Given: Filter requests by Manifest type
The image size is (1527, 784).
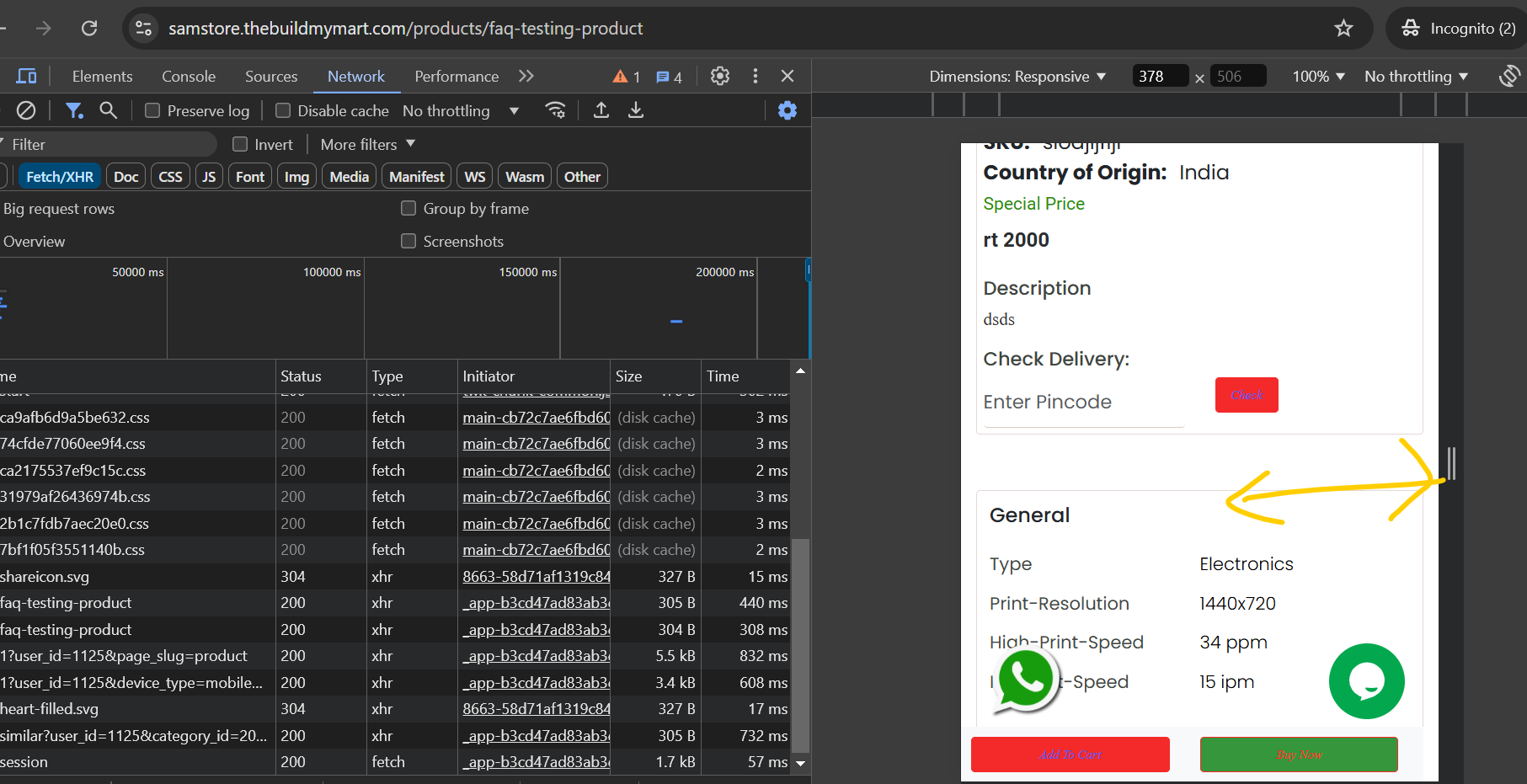Looking at the screenshot, I should (417, 177).
